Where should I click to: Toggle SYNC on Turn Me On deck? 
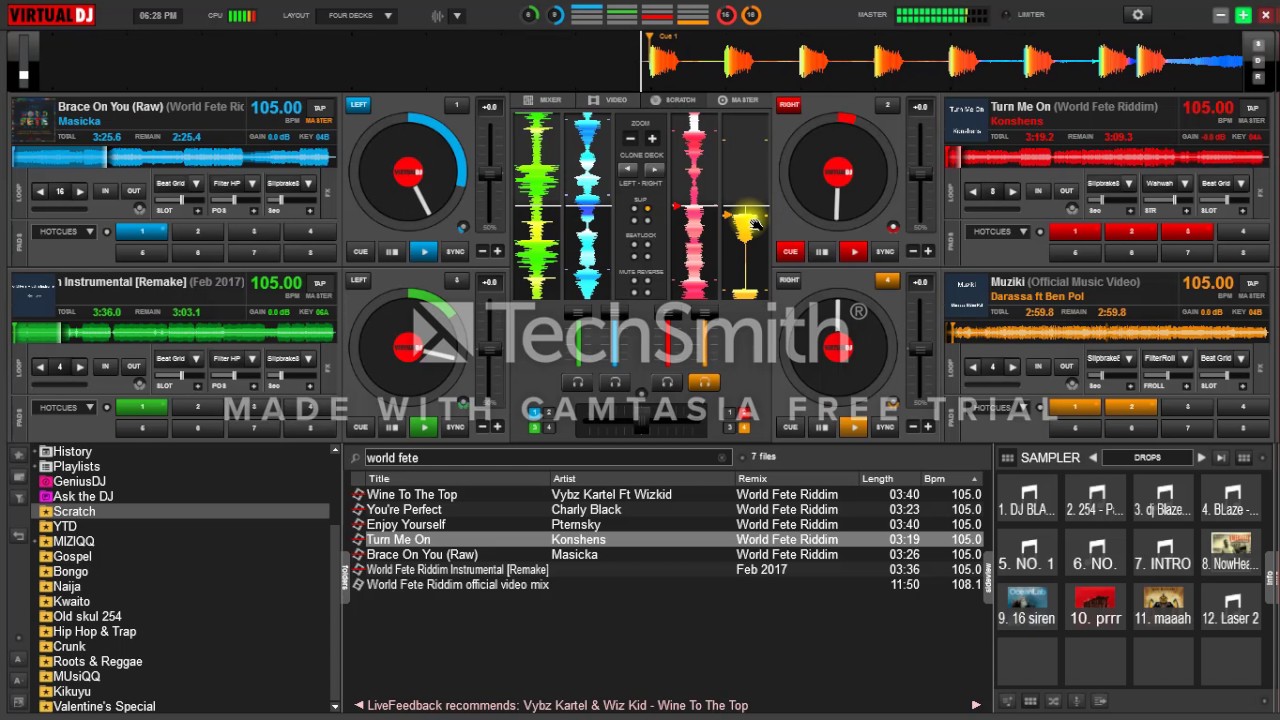[x=885, y=252]
